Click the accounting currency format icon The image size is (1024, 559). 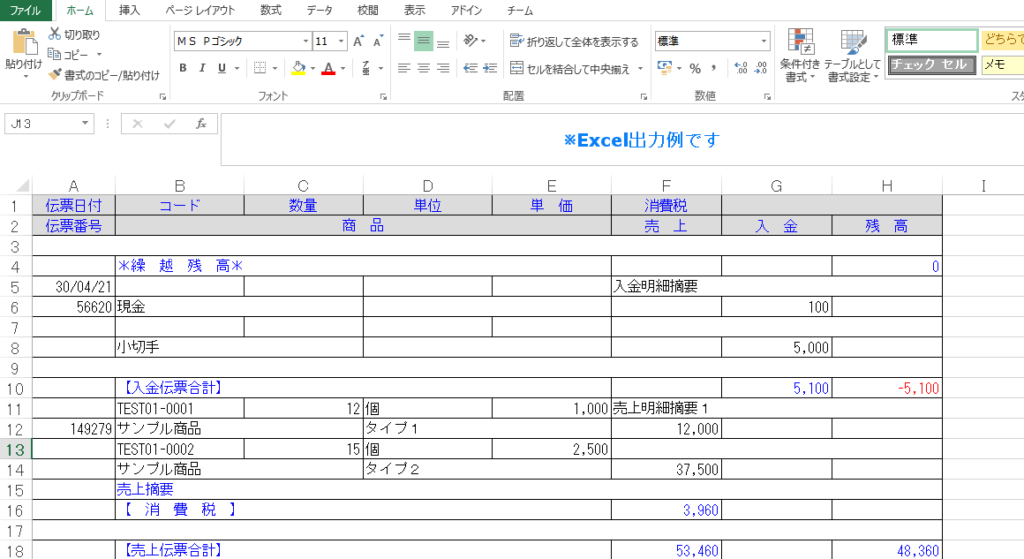coord(665,68)
